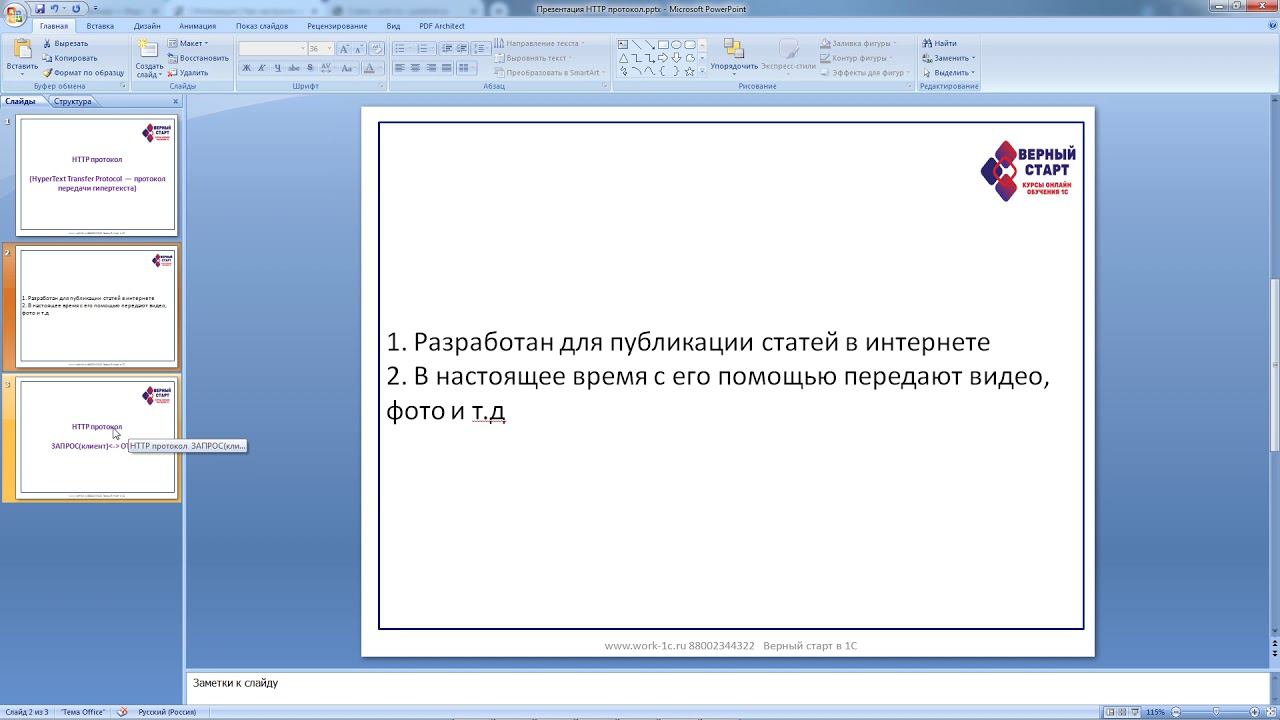1280x720 pixels.
Task: Select slide 1 thumbnail titled HTTP протокол
Action: [x=96, y=175]
